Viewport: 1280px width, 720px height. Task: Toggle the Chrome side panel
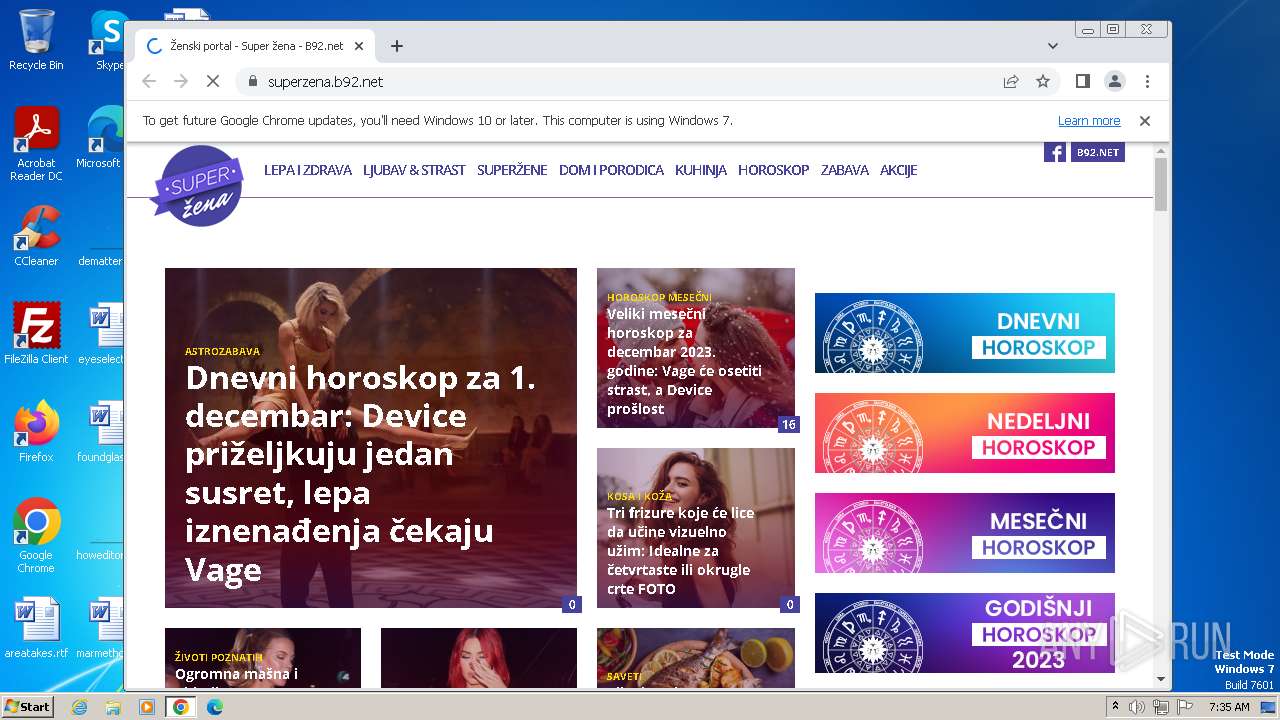point(1082,81)
